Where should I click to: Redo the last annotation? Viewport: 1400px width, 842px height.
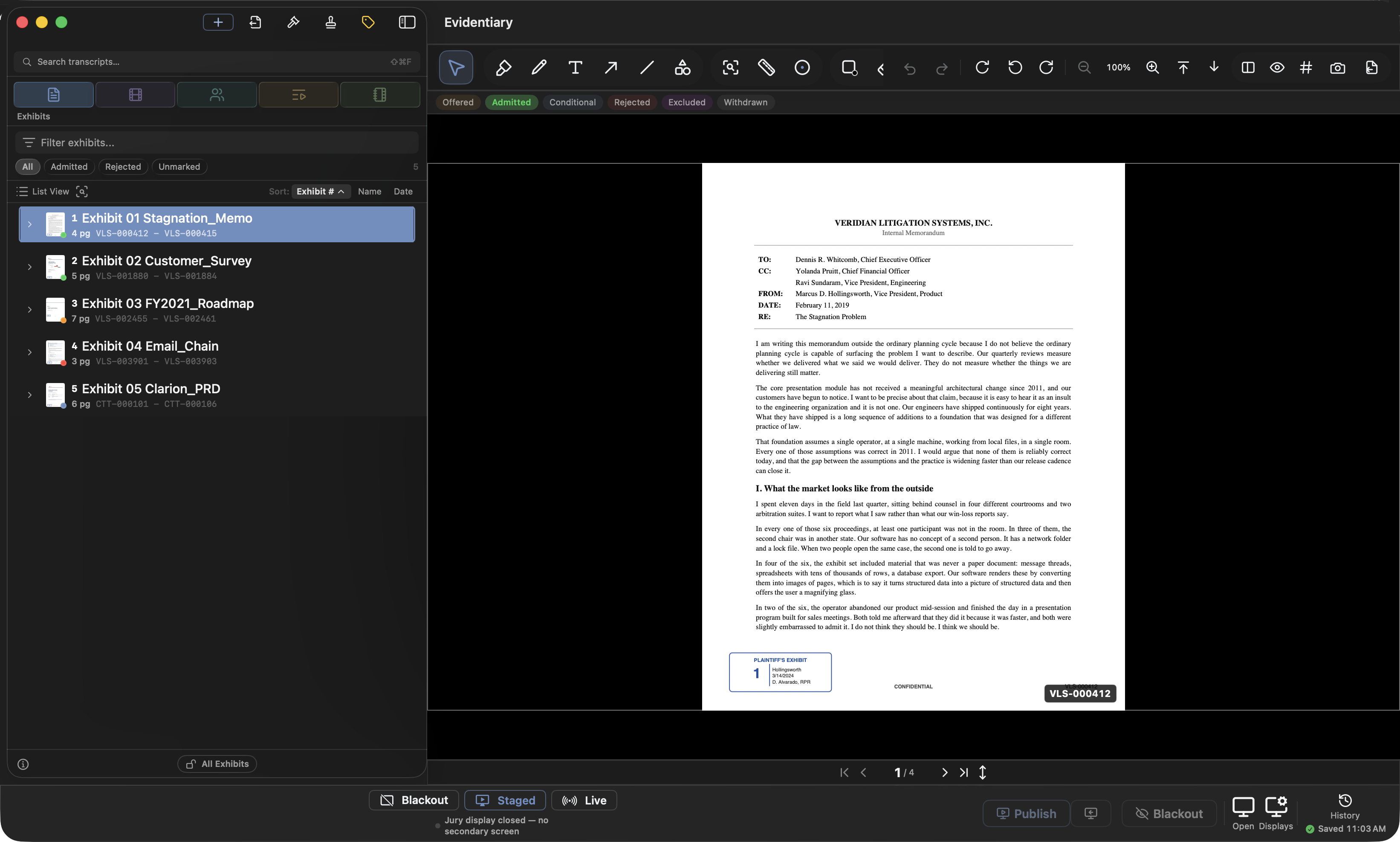[942, 69]
